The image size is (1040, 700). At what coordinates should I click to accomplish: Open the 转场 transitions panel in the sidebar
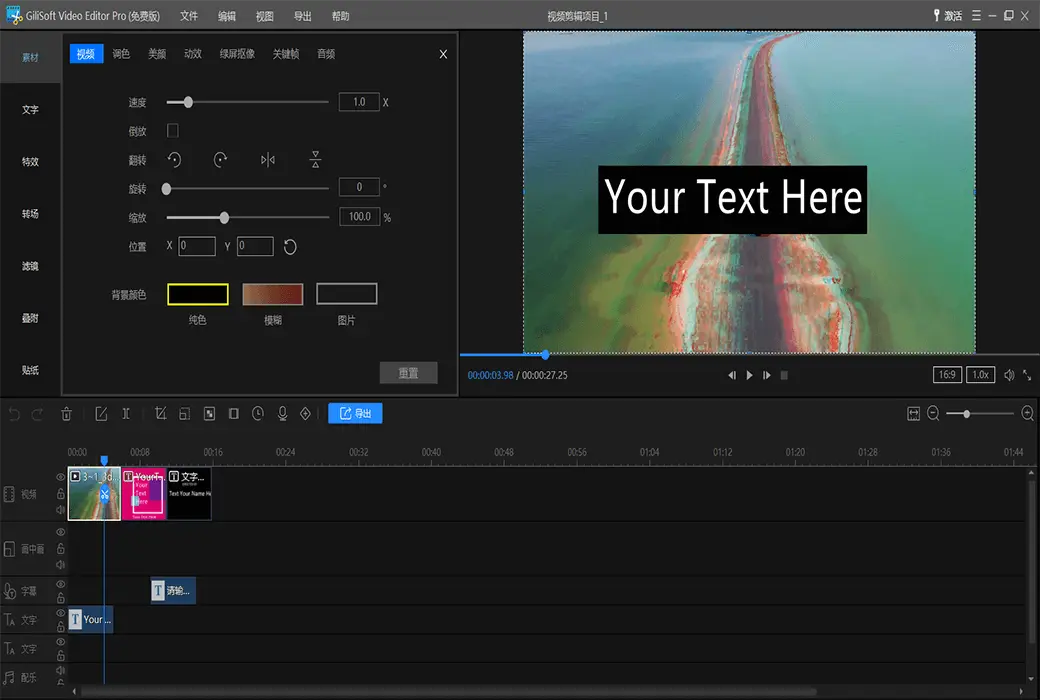point(30,214)
